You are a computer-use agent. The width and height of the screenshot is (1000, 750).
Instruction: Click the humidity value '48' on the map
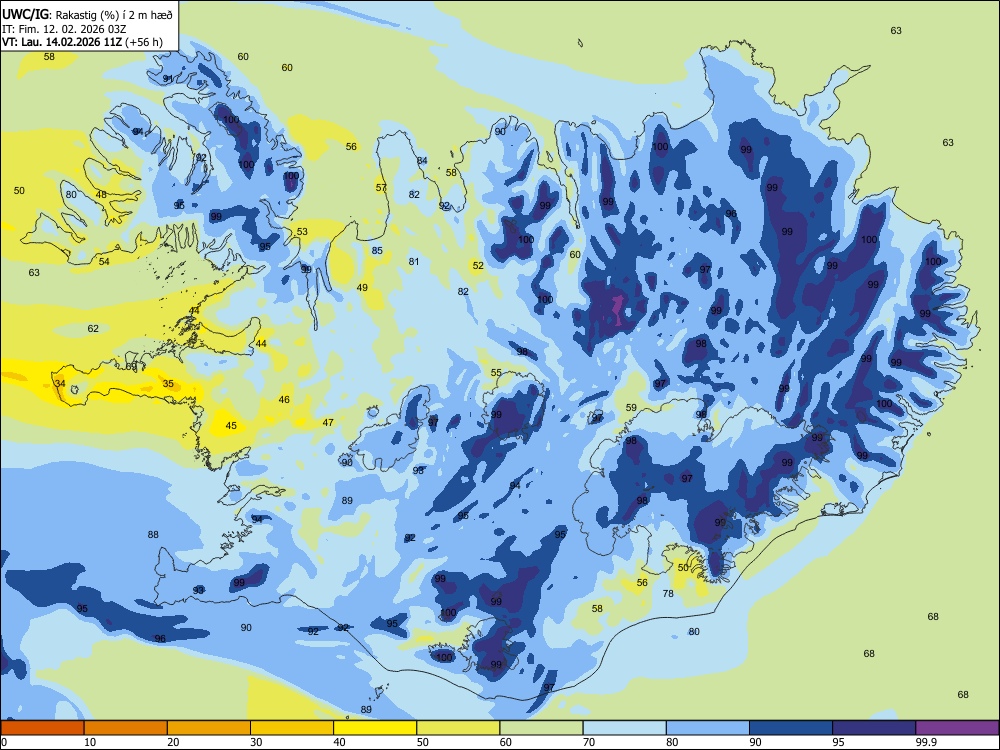point(101,195)
